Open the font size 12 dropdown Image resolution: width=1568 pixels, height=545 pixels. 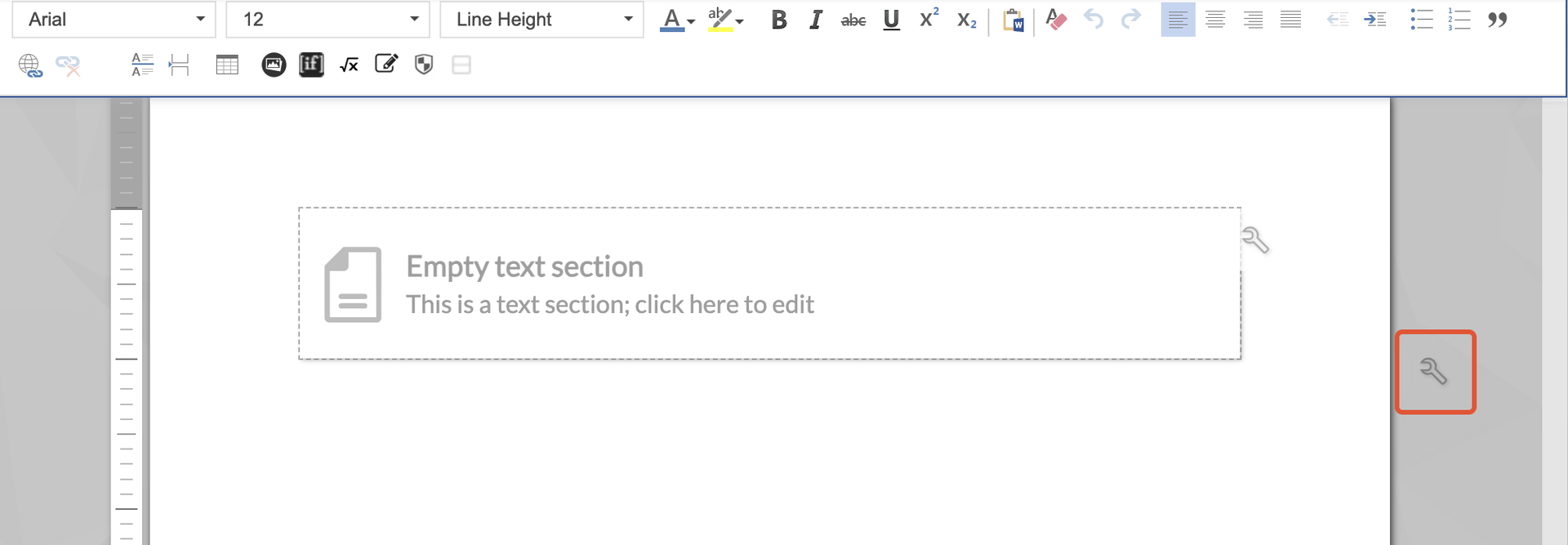[x=327, y=20]
